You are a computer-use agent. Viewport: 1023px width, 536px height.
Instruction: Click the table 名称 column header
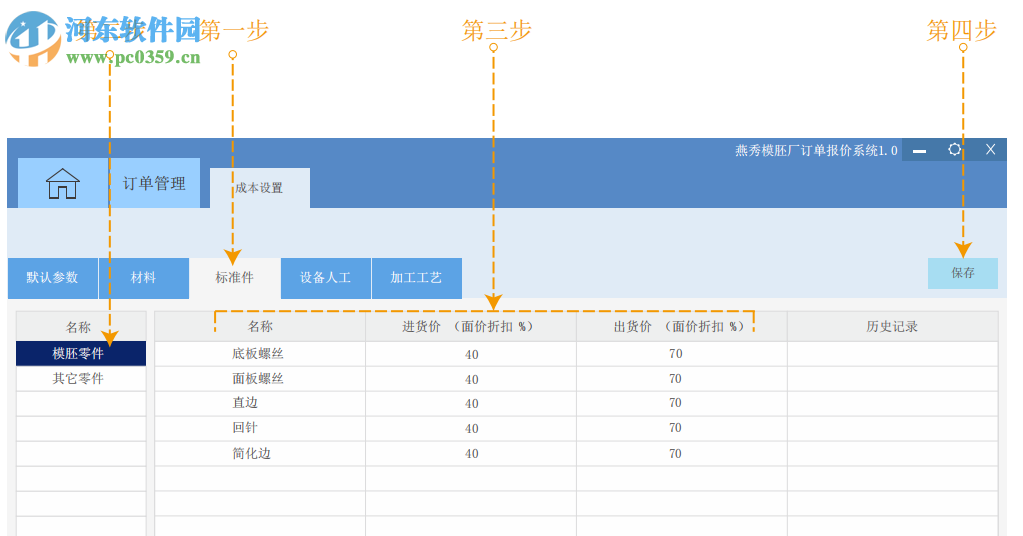[260, 327]
